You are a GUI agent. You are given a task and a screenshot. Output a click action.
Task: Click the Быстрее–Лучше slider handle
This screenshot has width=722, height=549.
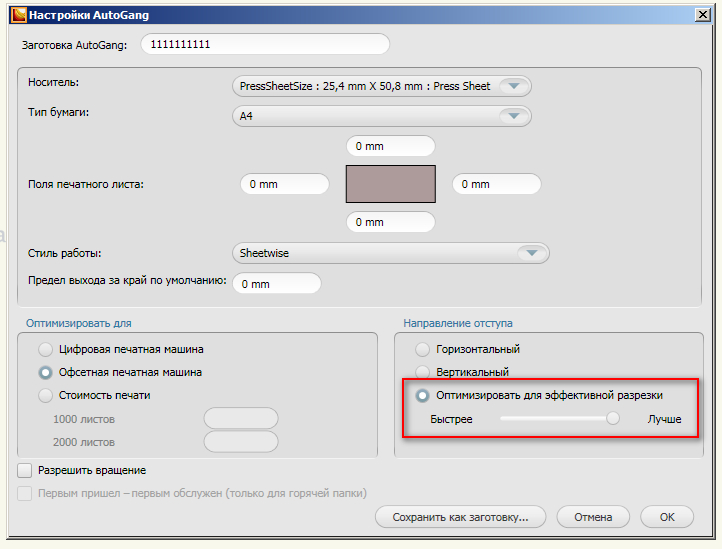coord(612,418)
